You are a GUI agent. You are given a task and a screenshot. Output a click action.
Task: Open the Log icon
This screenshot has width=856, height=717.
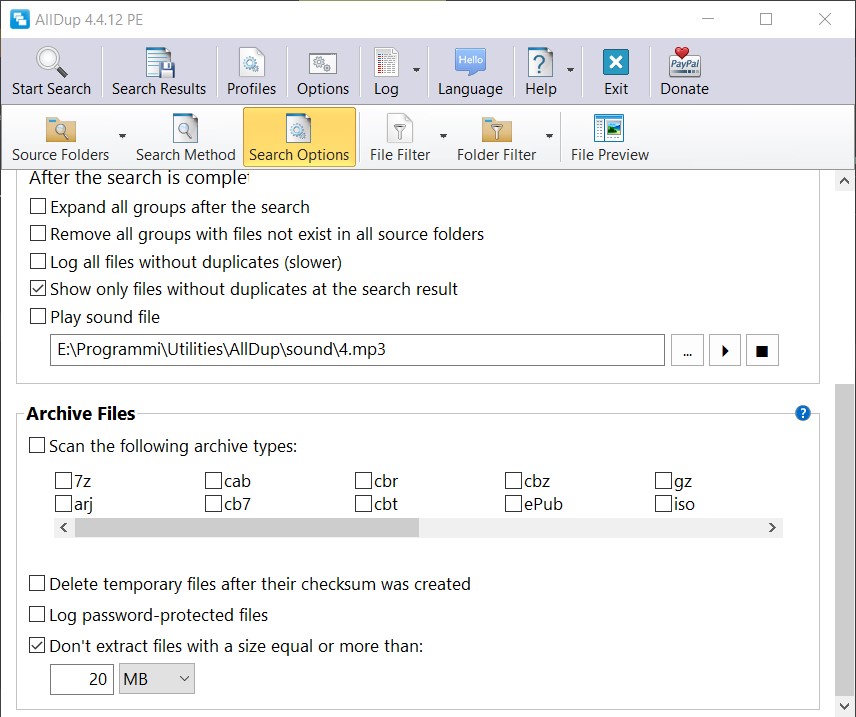pos(386,62)
